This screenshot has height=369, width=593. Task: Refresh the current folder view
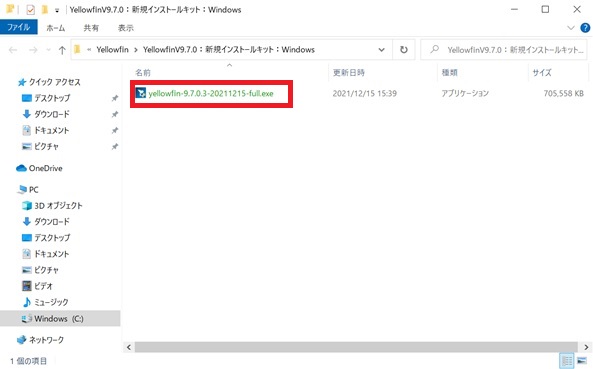click(404, 50)
